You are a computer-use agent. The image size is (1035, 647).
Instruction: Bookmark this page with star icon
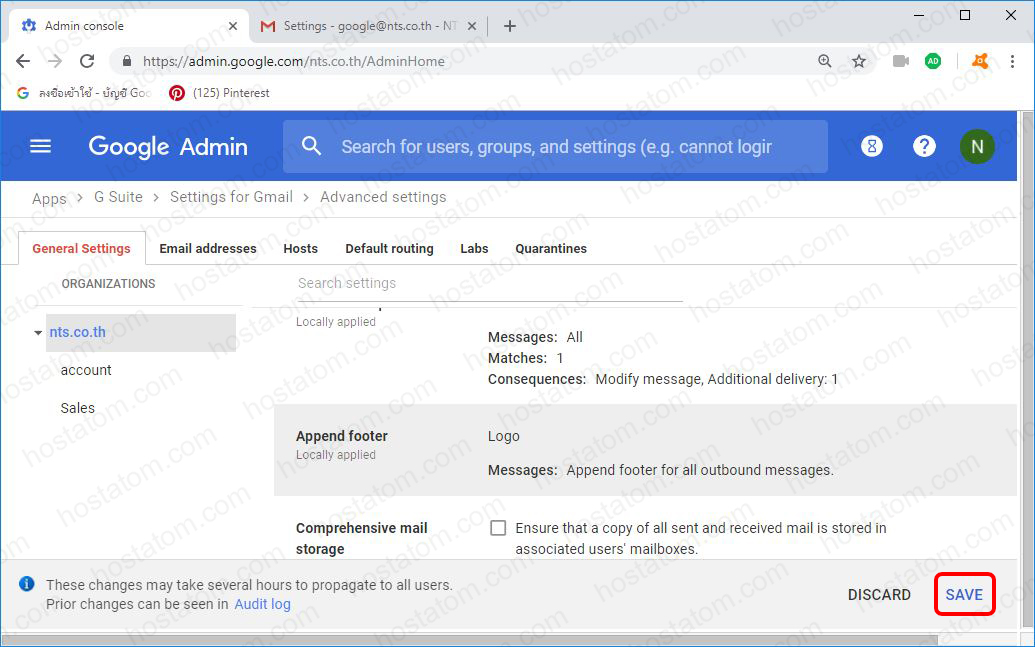[859, 61]
